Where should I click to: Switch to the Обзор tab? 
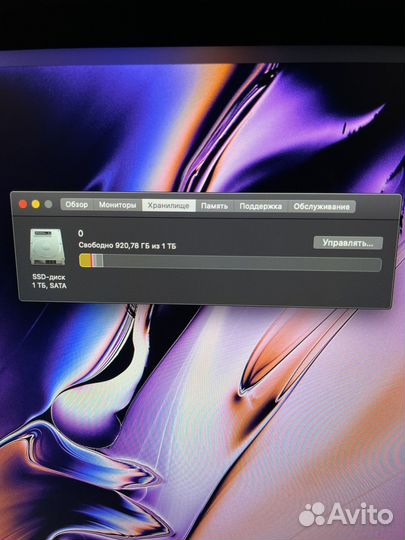(77, 205)
